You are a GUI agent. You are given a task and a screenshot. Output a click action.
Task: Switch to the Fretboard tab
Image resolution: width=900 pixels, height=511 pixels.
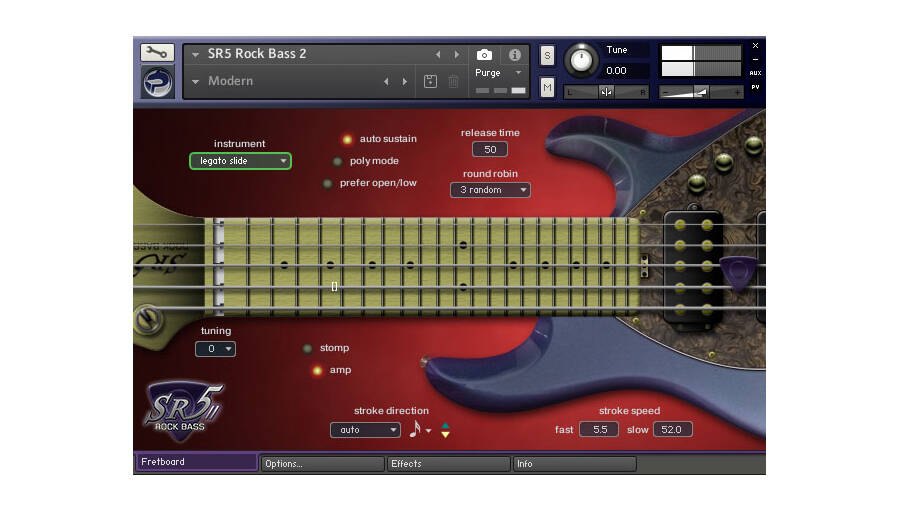[x=196, y=462]
